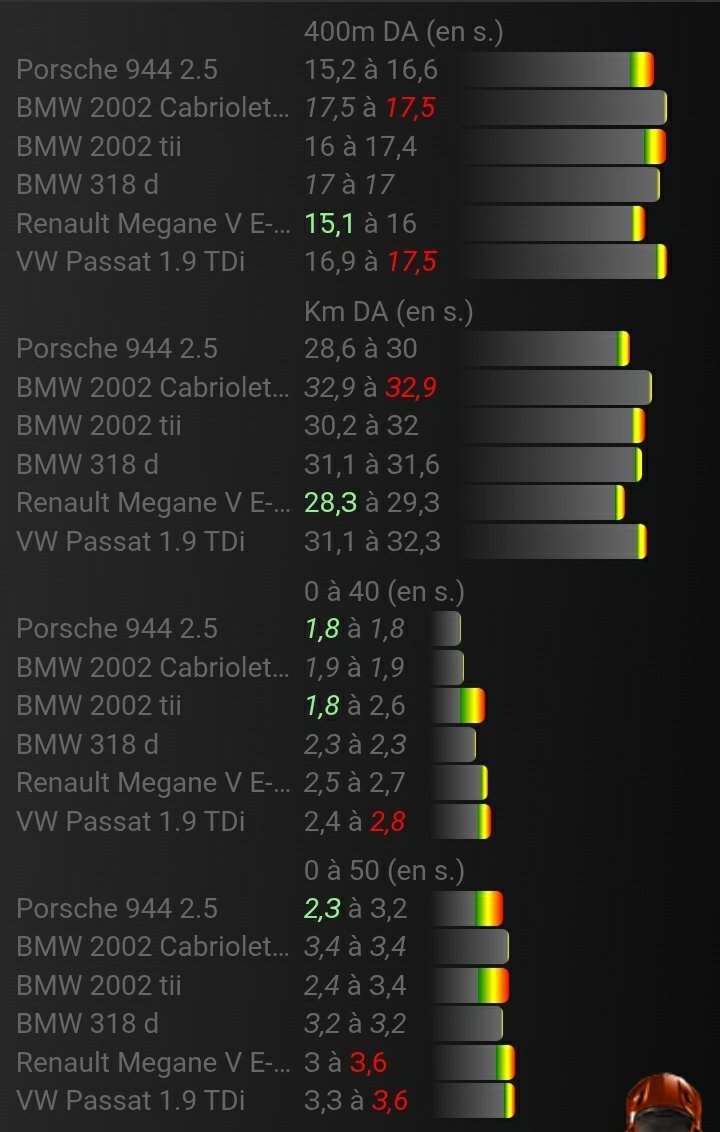Tap Renault Megane V in Km DA section

152,503
